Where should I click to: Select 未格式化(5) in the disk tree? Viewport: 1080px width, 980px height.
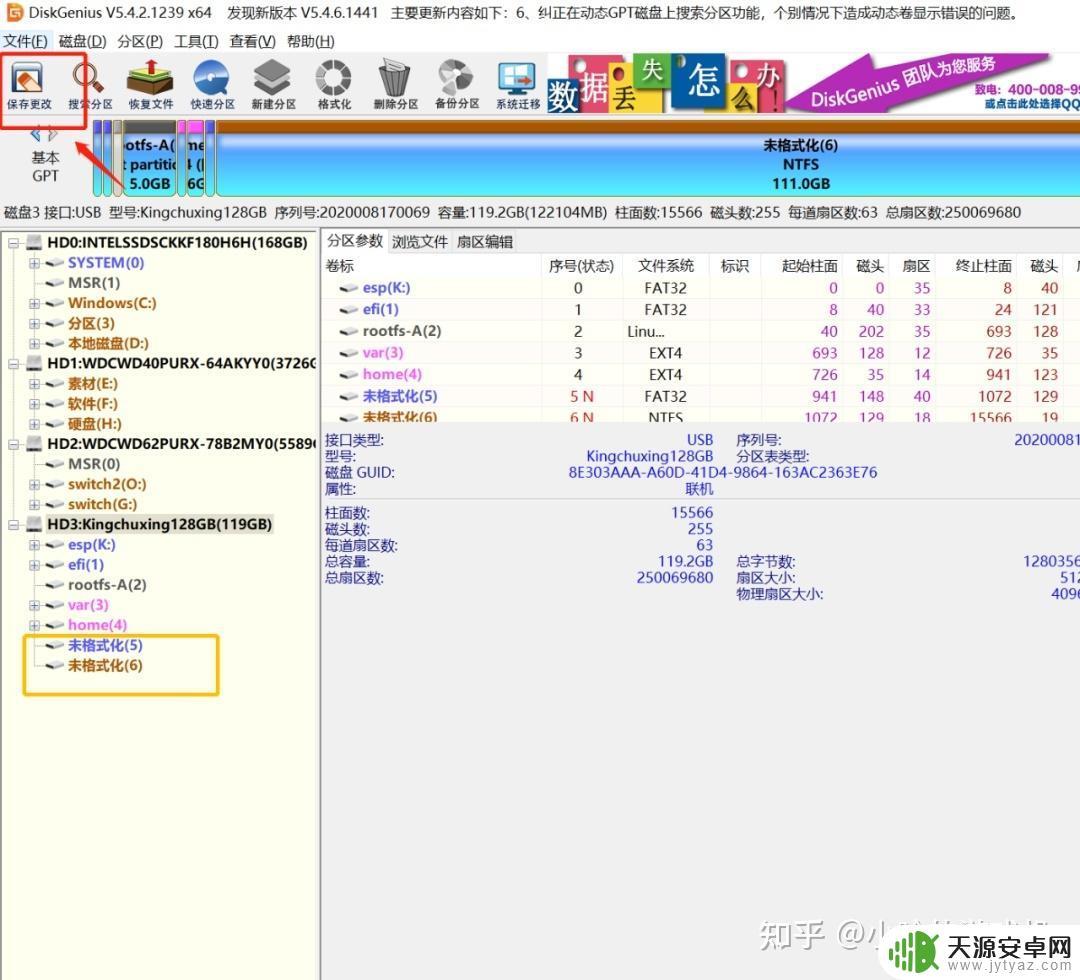105,645
